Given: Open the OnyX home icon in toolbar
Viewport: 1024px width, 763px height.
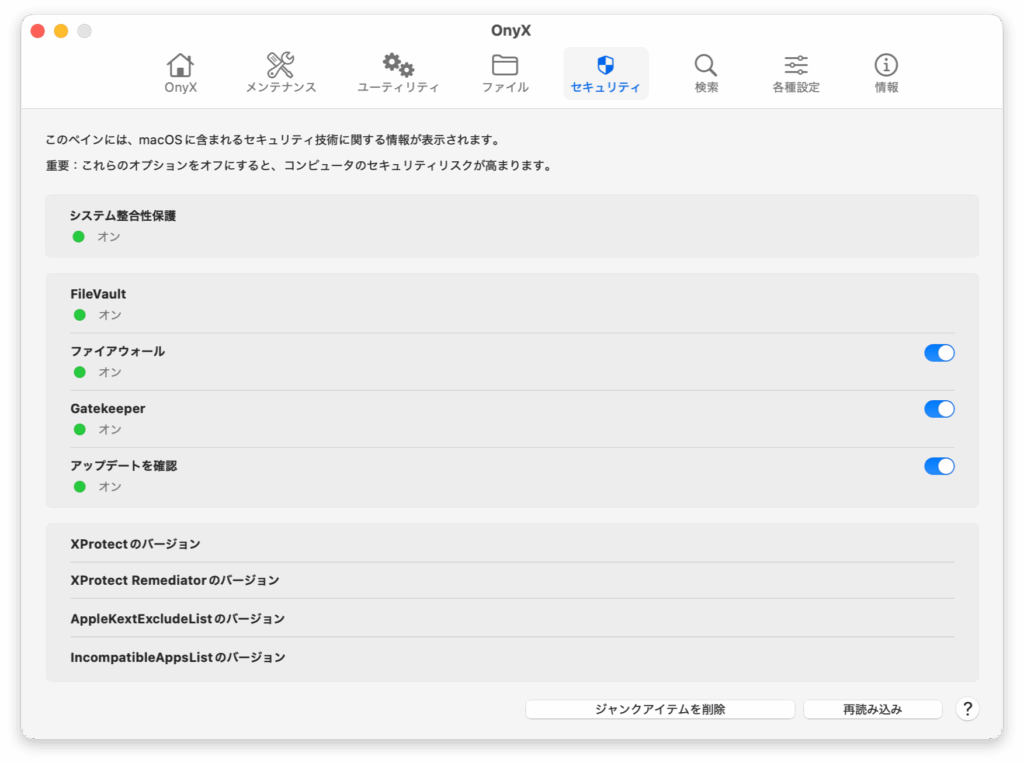Looking at the screenshot, I should click(x=181, y=66).
